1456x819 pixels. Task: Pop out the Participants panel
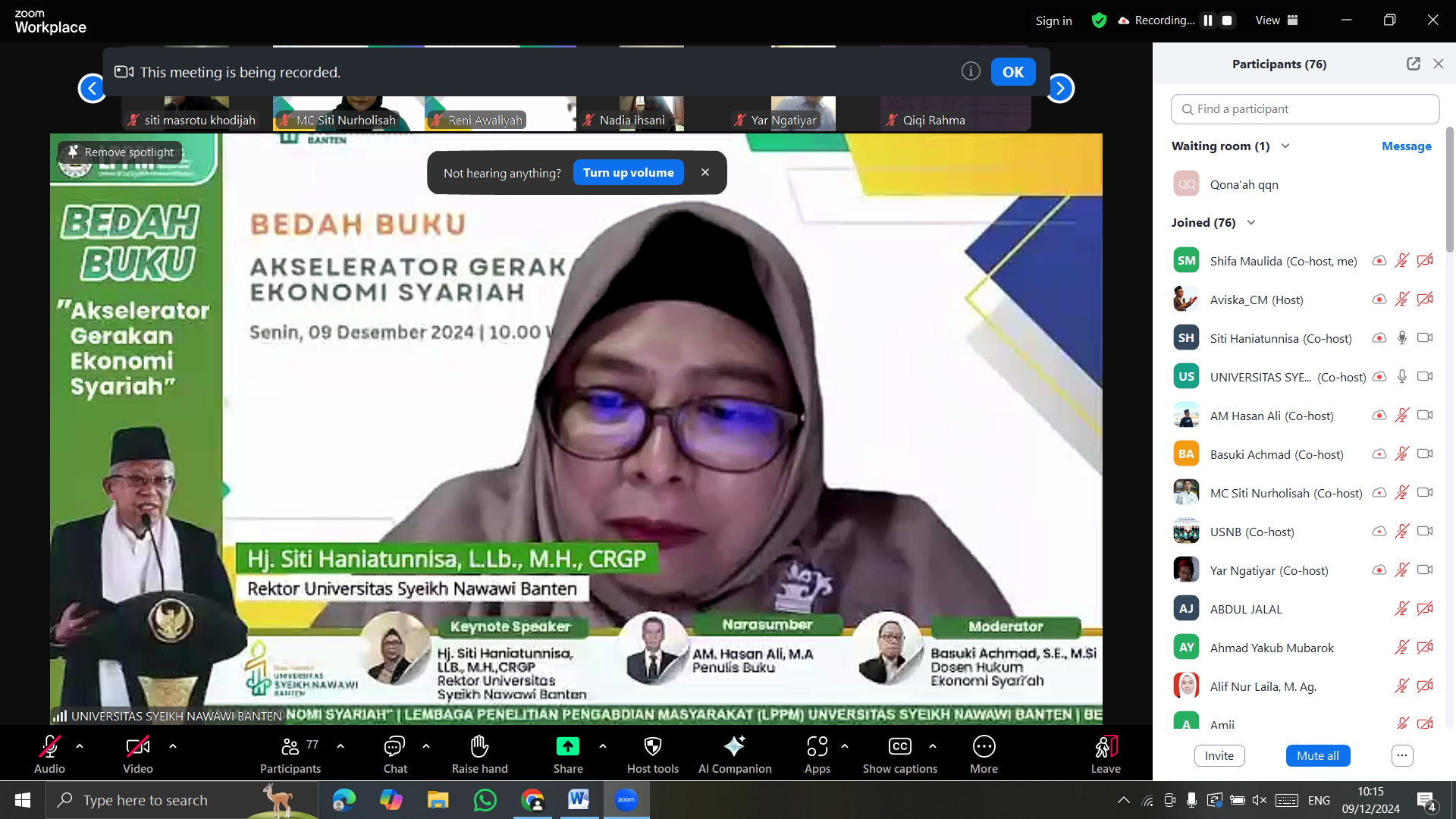click(1413, 64)
